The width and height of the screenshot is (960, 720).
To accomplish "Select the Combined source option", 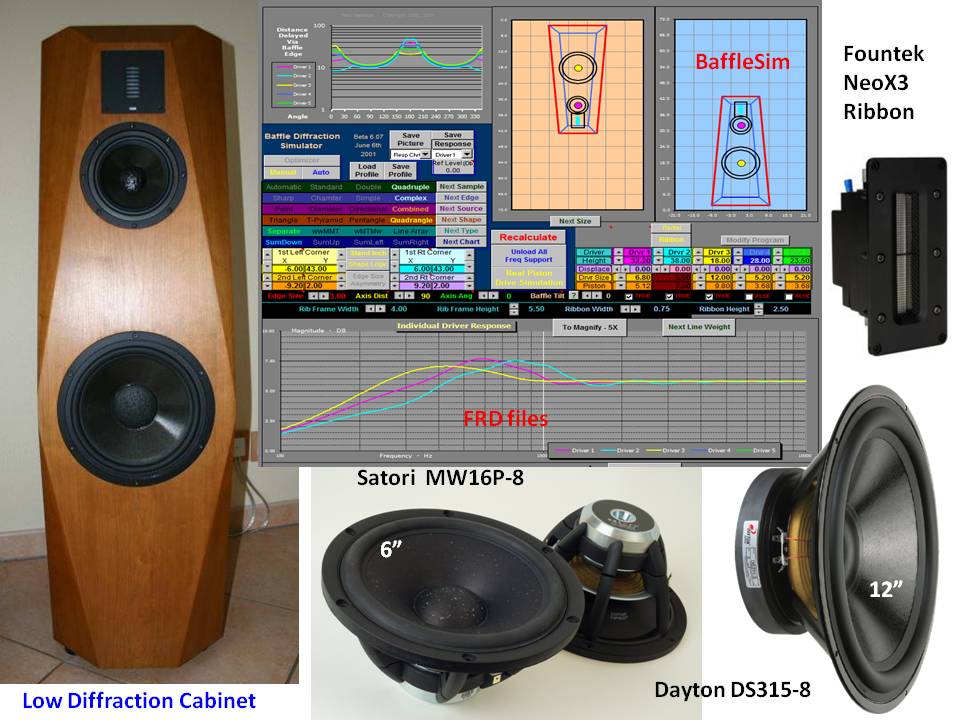I will coord(410,209).
